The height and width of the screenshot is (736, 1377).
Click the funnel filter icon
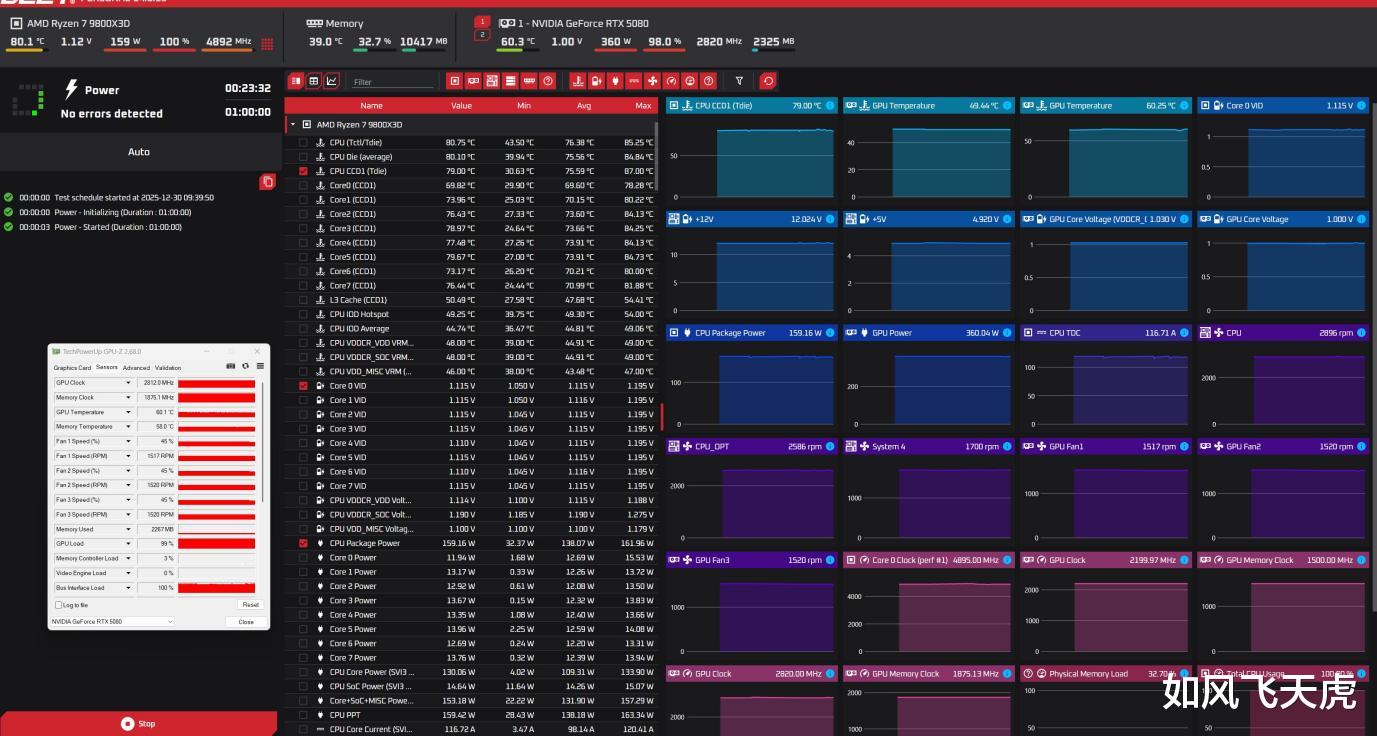(739, 81)
